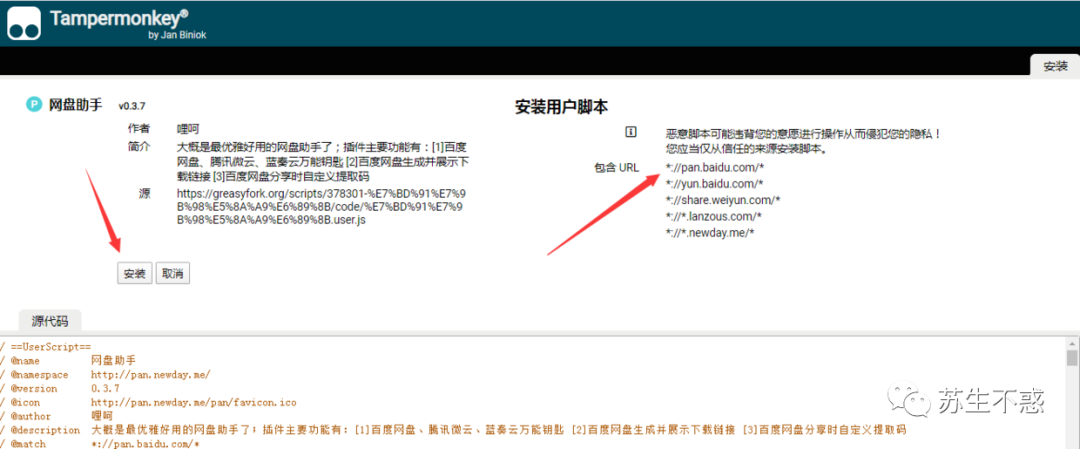Click the greasyfork.org source URL text
This screenshot has height=449, width=1080.
pyautogui.click(x=322, y=207)
